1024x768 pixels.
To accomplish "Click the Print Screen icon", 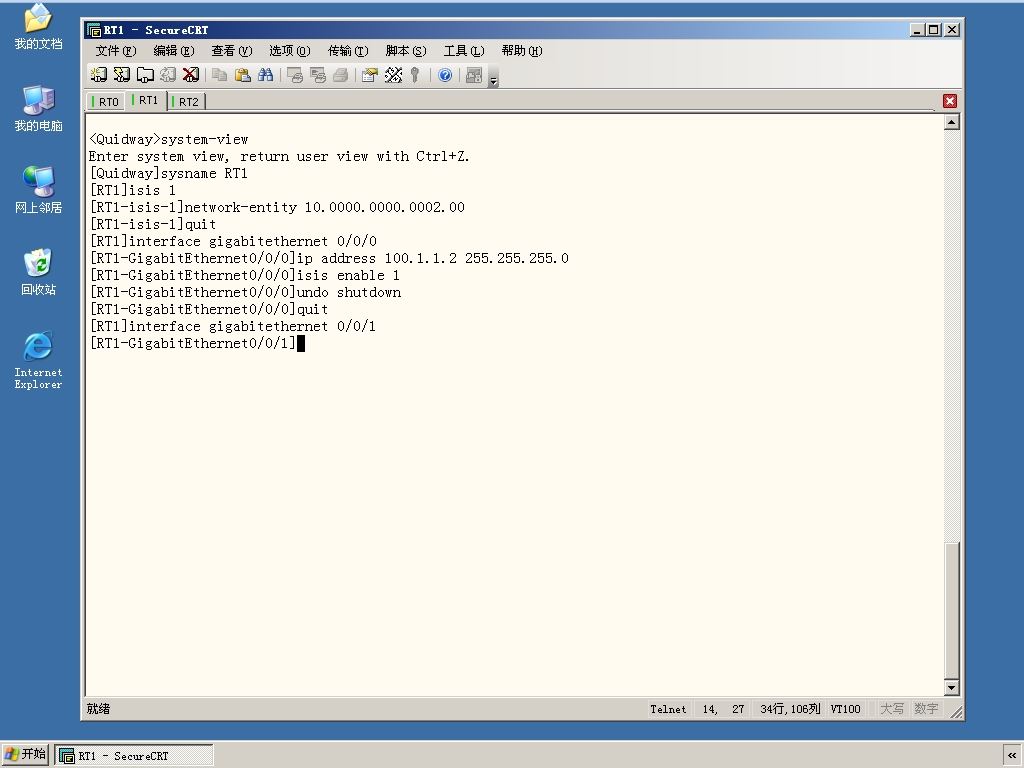I will tap(295, 75).
